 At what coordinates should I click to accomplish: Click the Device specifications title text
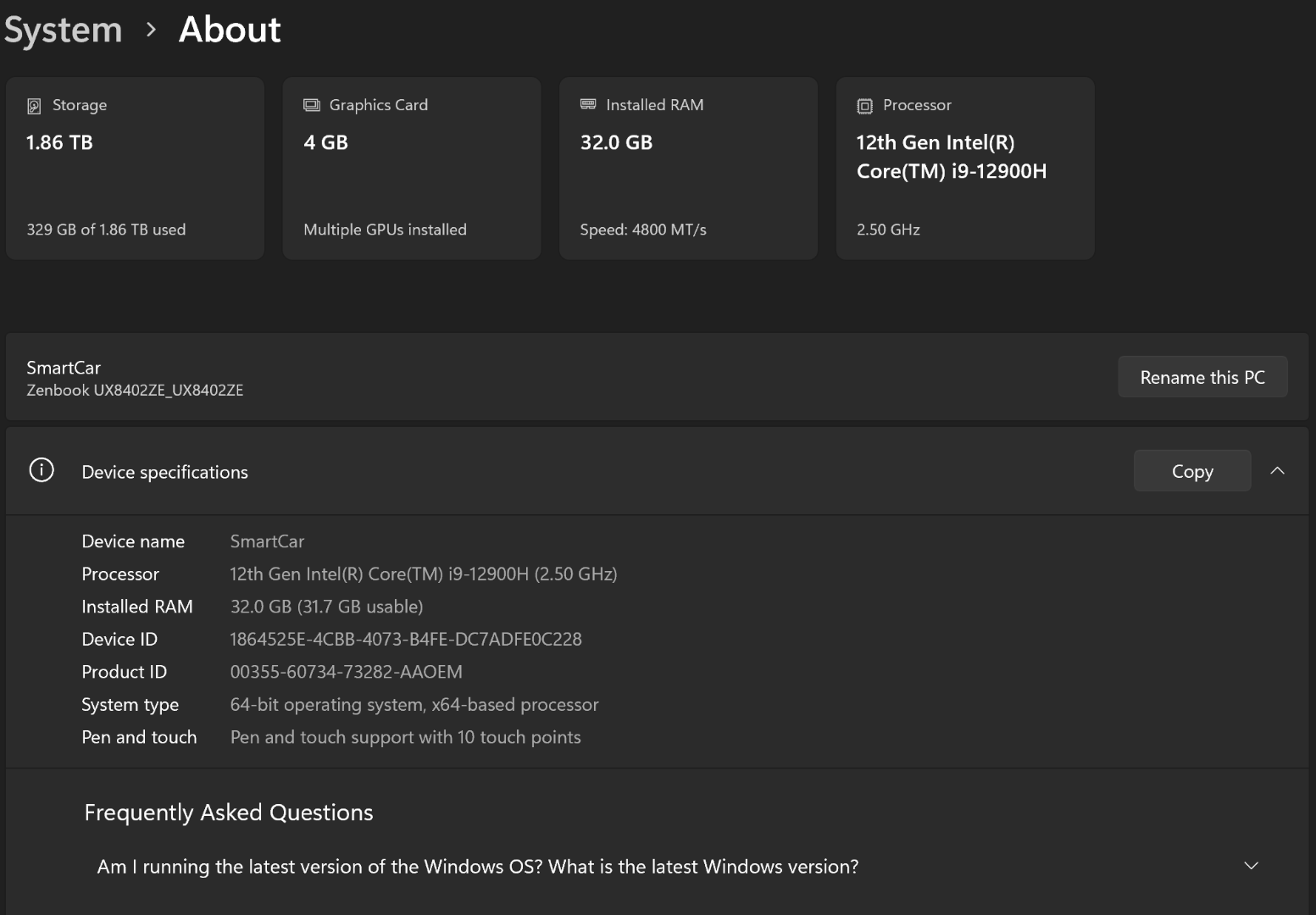pos(164,473)
